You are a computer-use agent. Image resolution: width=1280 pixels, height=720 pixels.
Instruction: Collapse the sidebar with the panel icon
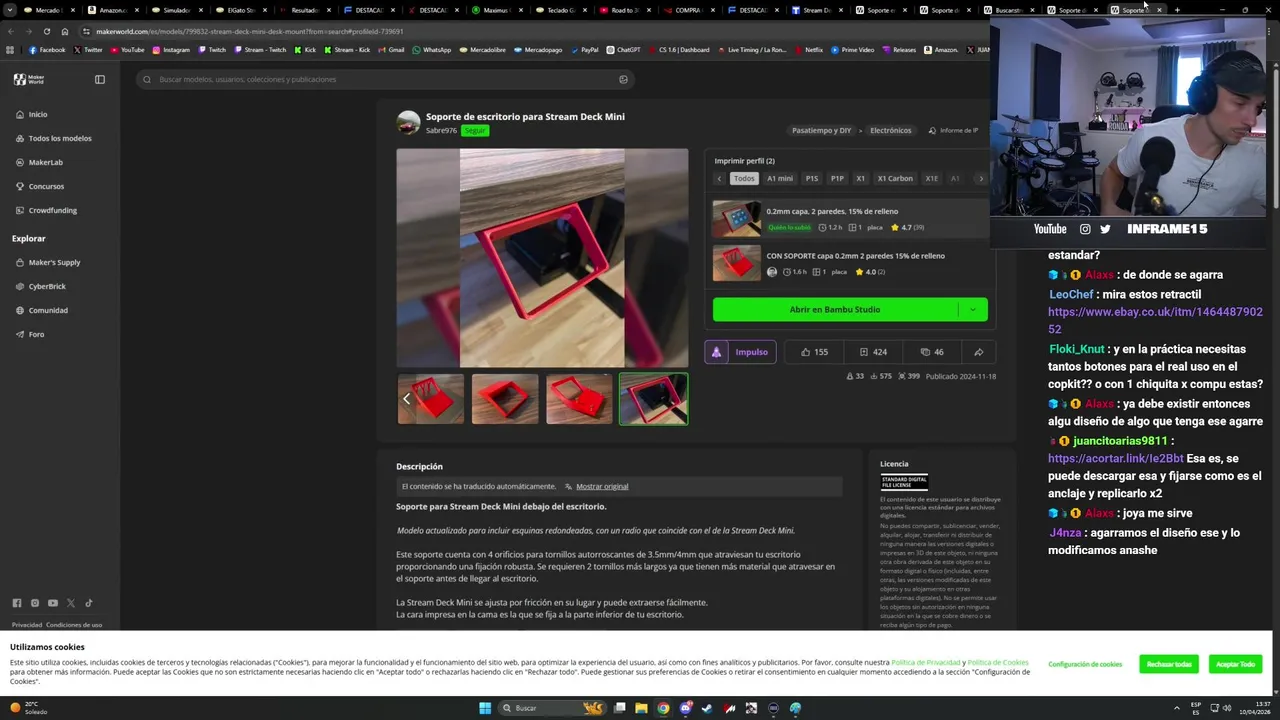pos(100,79)
